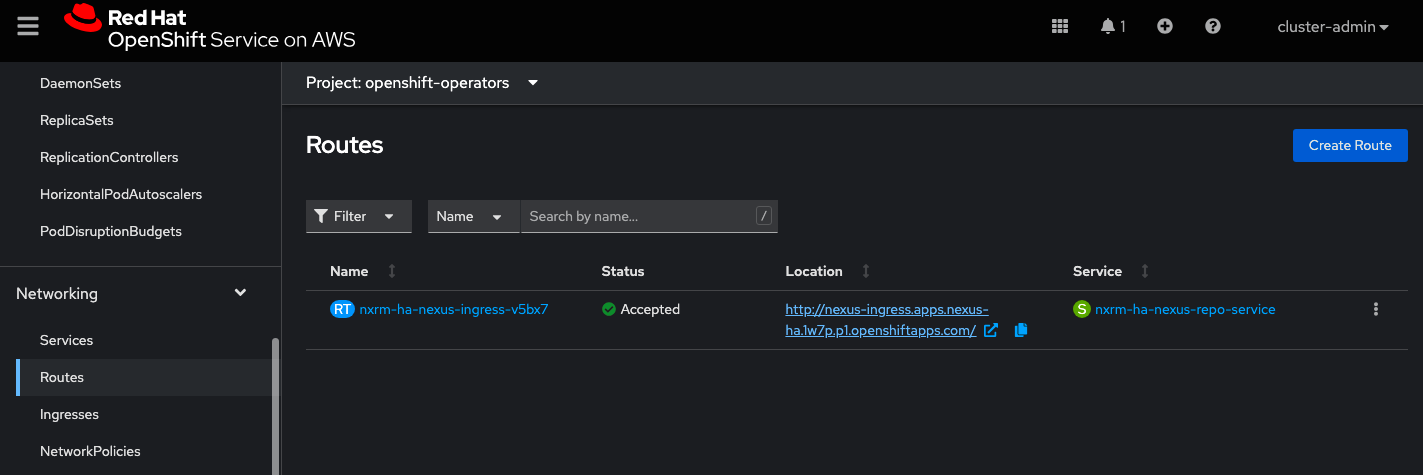Image resolution: width=1423 pixels, height=475 pixels.
Task: Click the slash shortcut hint in search
Action: (x=764, y=216)
